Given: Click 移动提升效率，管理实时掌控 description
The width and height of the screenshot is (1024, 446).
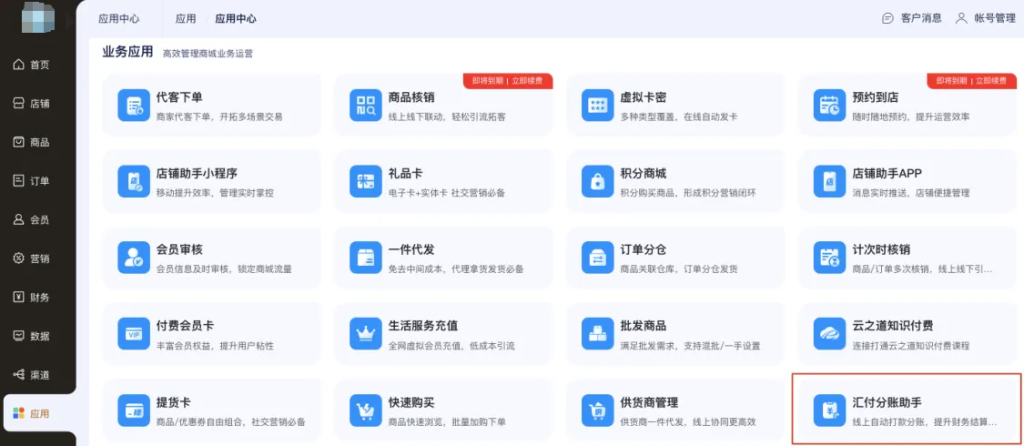Looking at the screenshot, I should pyautogui.click(x=215, y=193).
